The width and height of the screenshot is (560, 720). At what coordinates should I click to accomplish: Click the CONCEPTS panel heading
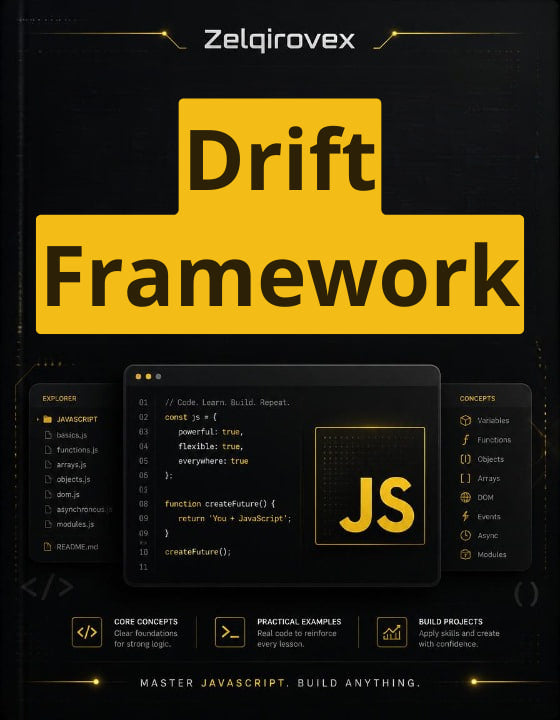[x=477, y=399]
